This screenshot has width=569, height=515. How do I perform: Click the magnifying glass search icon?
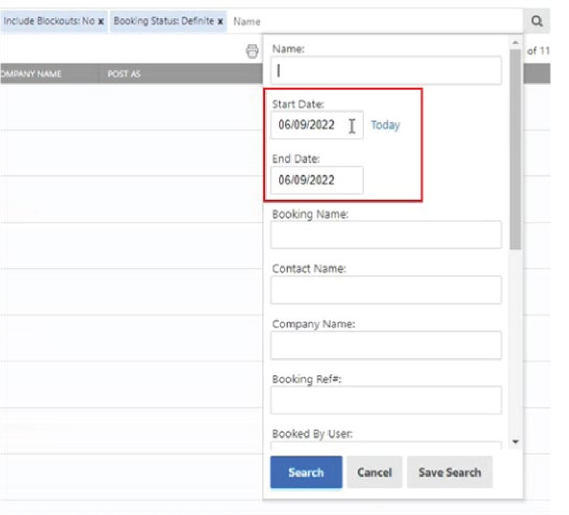(x=537, y=21)
